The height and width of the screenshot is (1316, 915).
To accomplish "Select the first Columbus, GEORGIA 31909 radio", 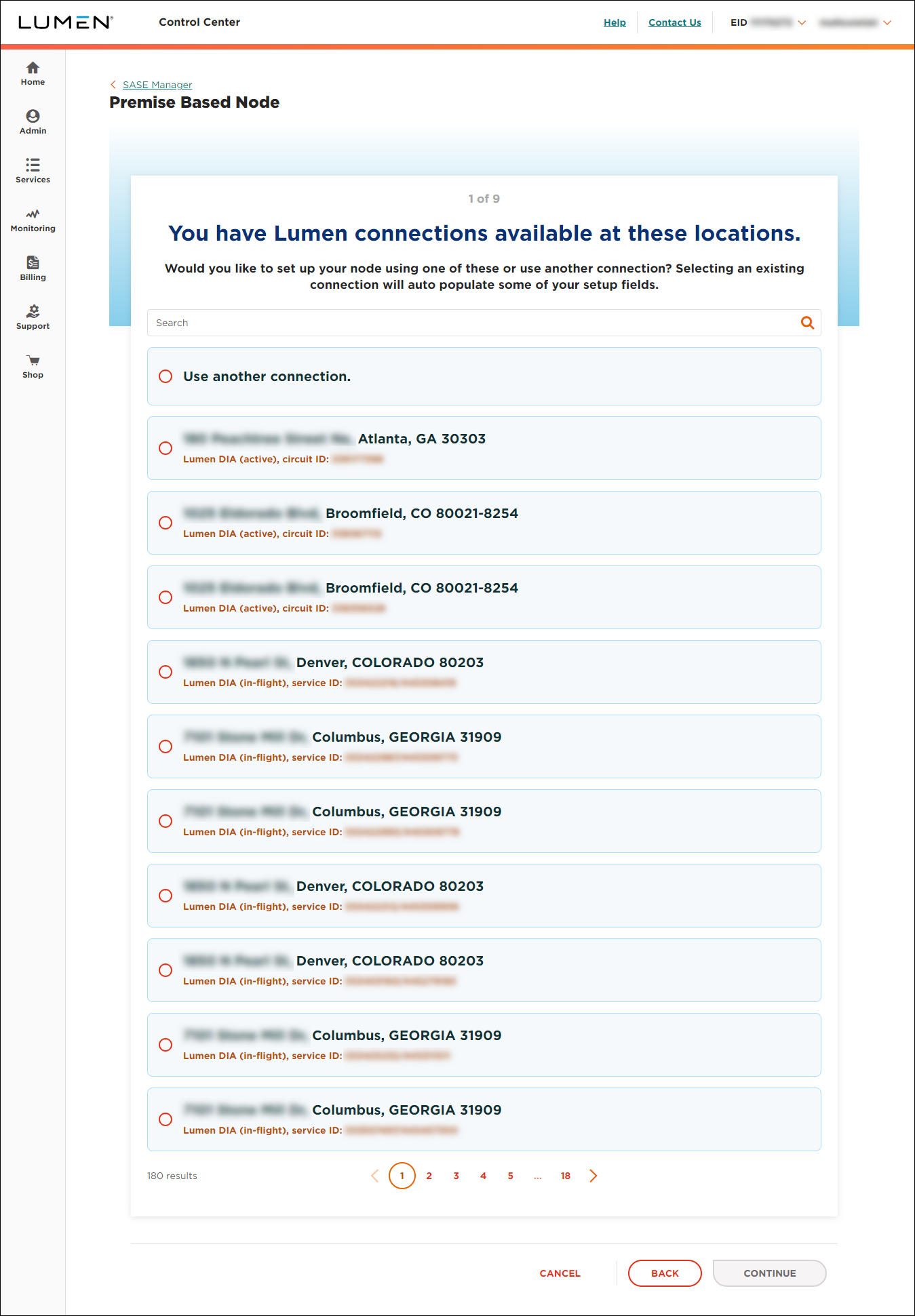I will click(166, 746).
